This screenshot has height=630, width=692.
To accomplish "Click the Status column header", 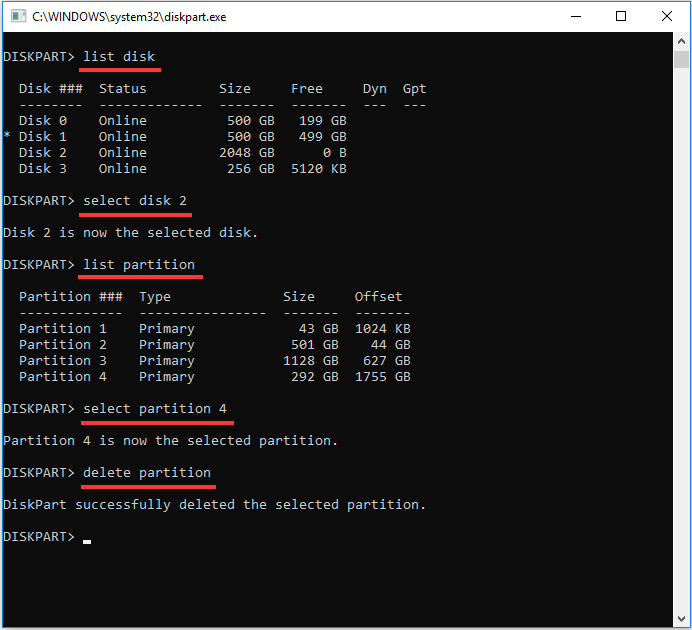I will [123, 89].
